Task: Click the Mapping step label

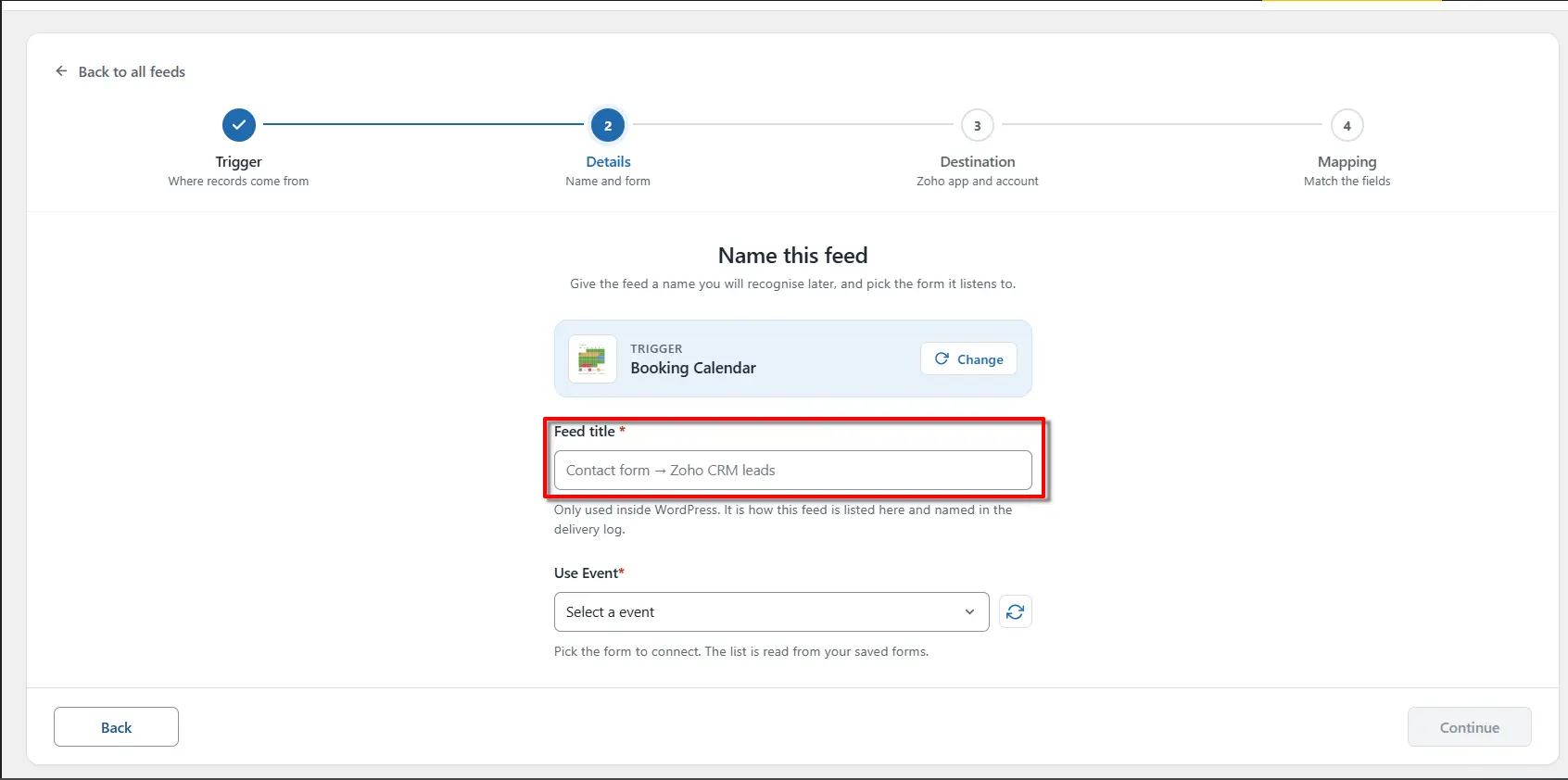Action: point(1347,162)
